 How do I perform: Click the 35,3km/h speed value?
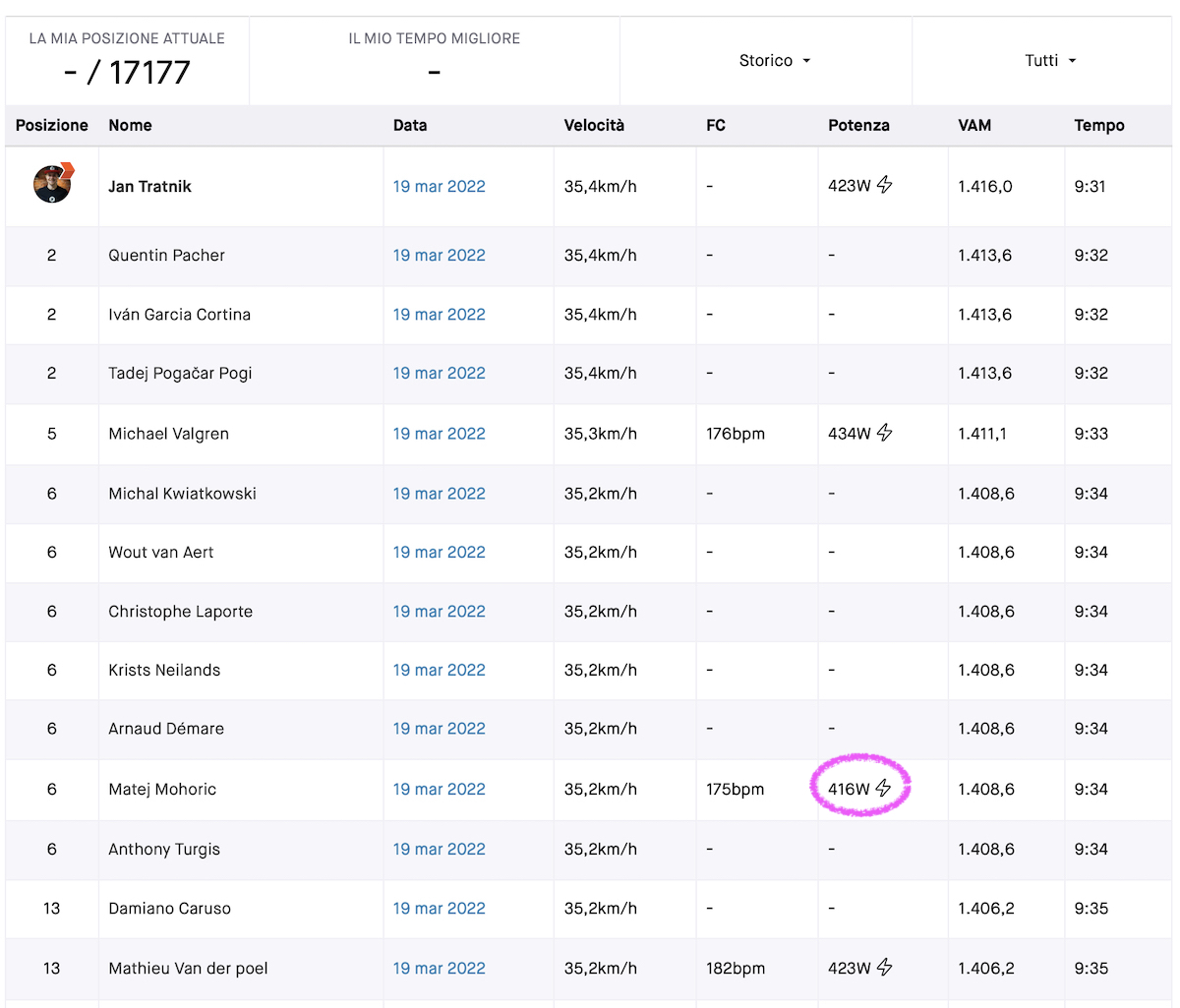coord(600,434)
